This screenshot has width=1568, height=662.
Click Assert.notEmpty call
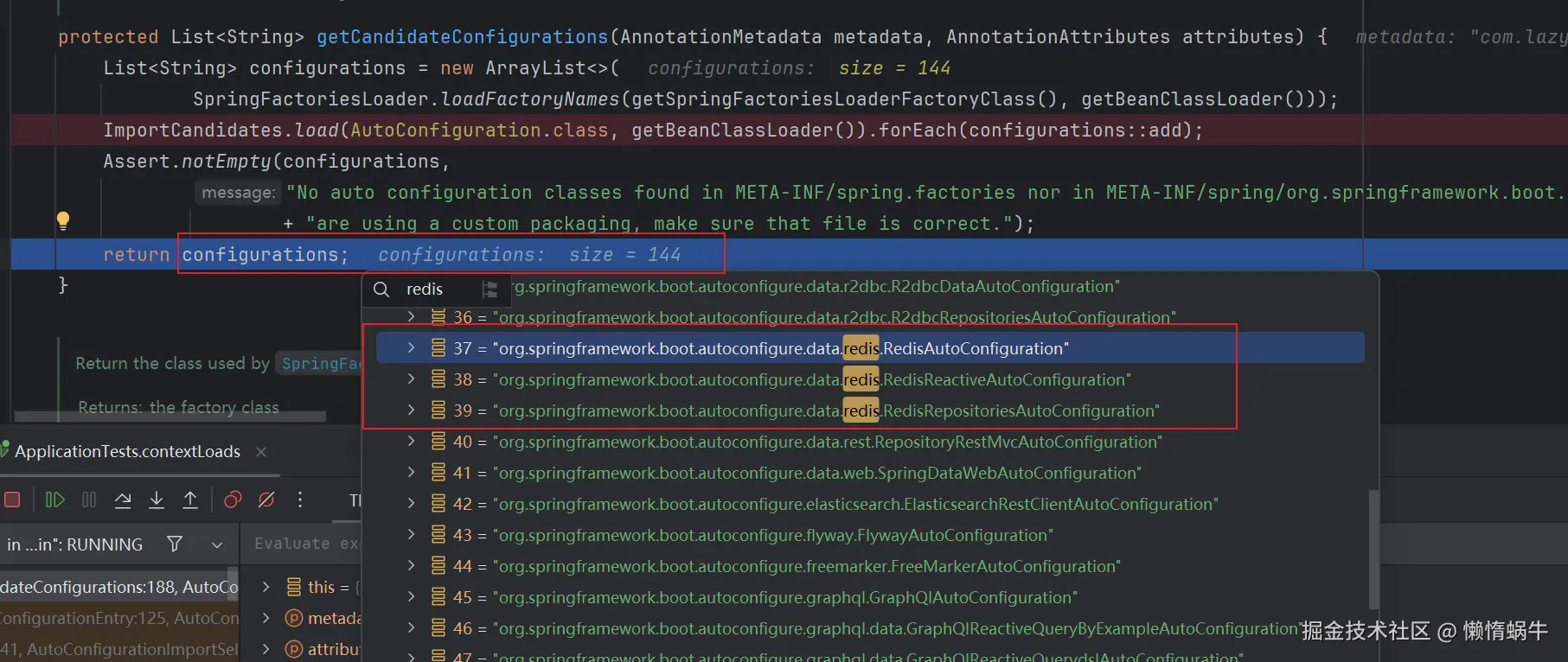(187, 162)
